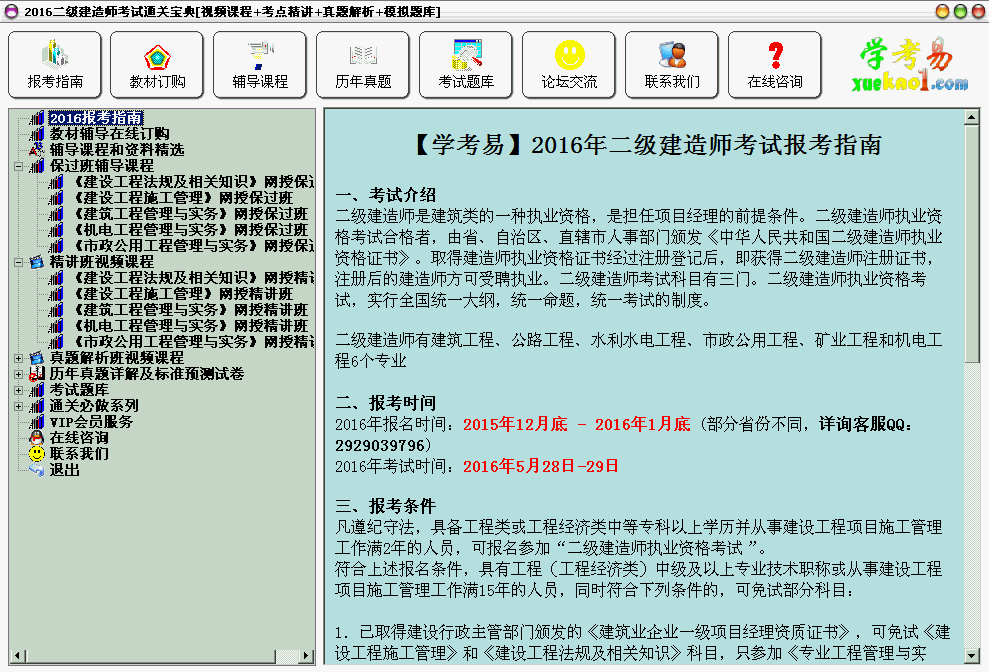Click the 历年真题 toolbar icon
This screenshot has width=989, height=672.
point(362,64)
